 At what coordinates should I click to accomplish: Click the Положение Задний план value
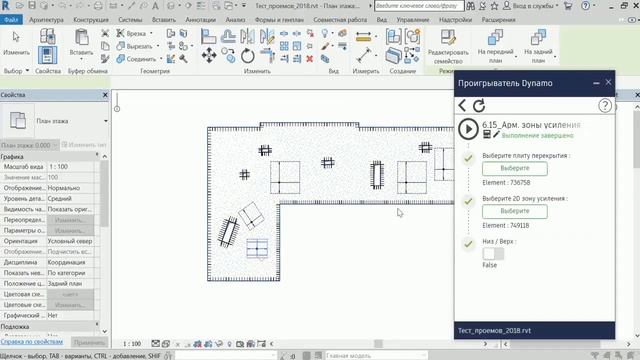(x=70, y=283)
